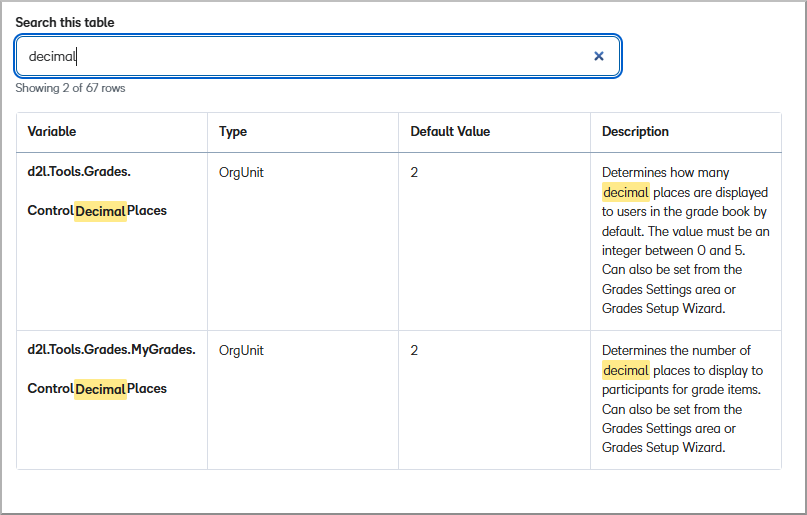
Task: Clear the search field with the X icon
Action: point(599,56)
